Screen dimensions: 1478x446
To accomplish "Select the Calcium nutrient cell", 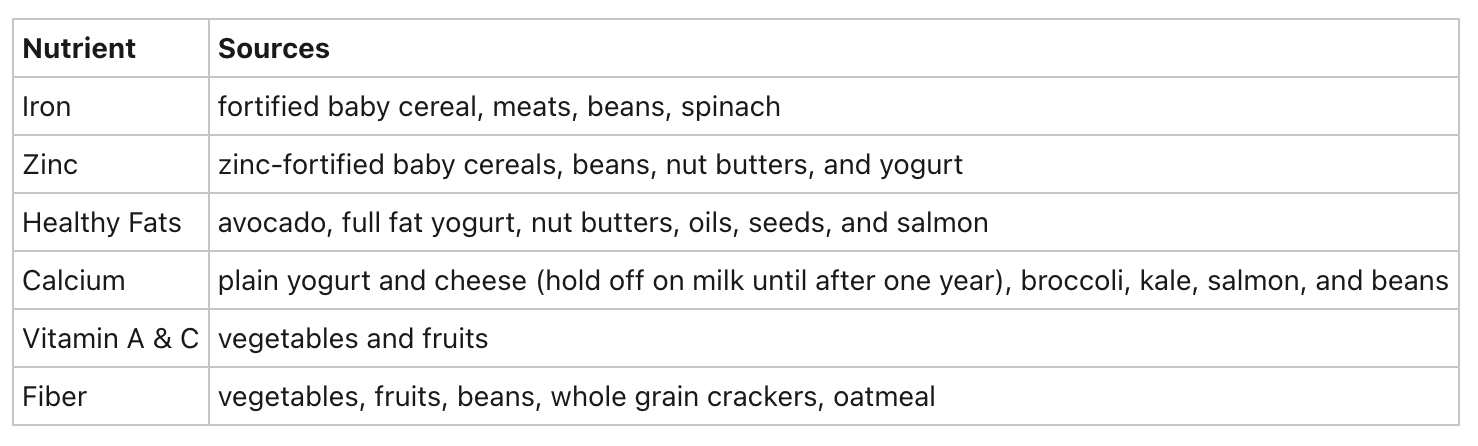I will (111, 280).
